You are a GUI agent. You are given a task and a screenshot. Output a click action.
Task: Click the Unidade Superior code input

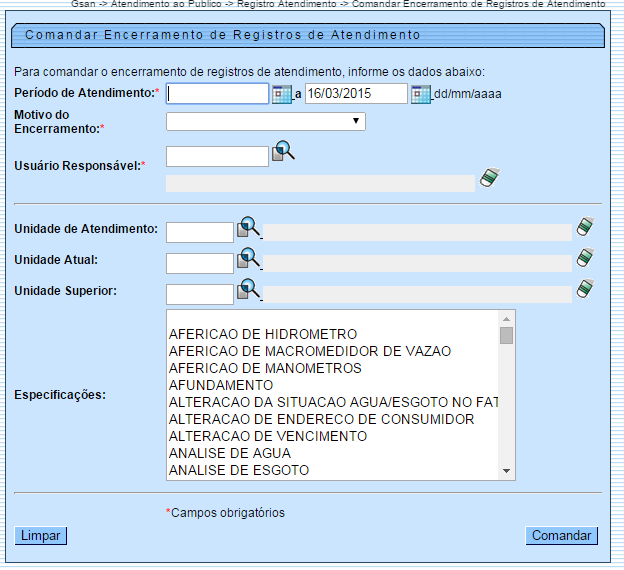(199, 294)
